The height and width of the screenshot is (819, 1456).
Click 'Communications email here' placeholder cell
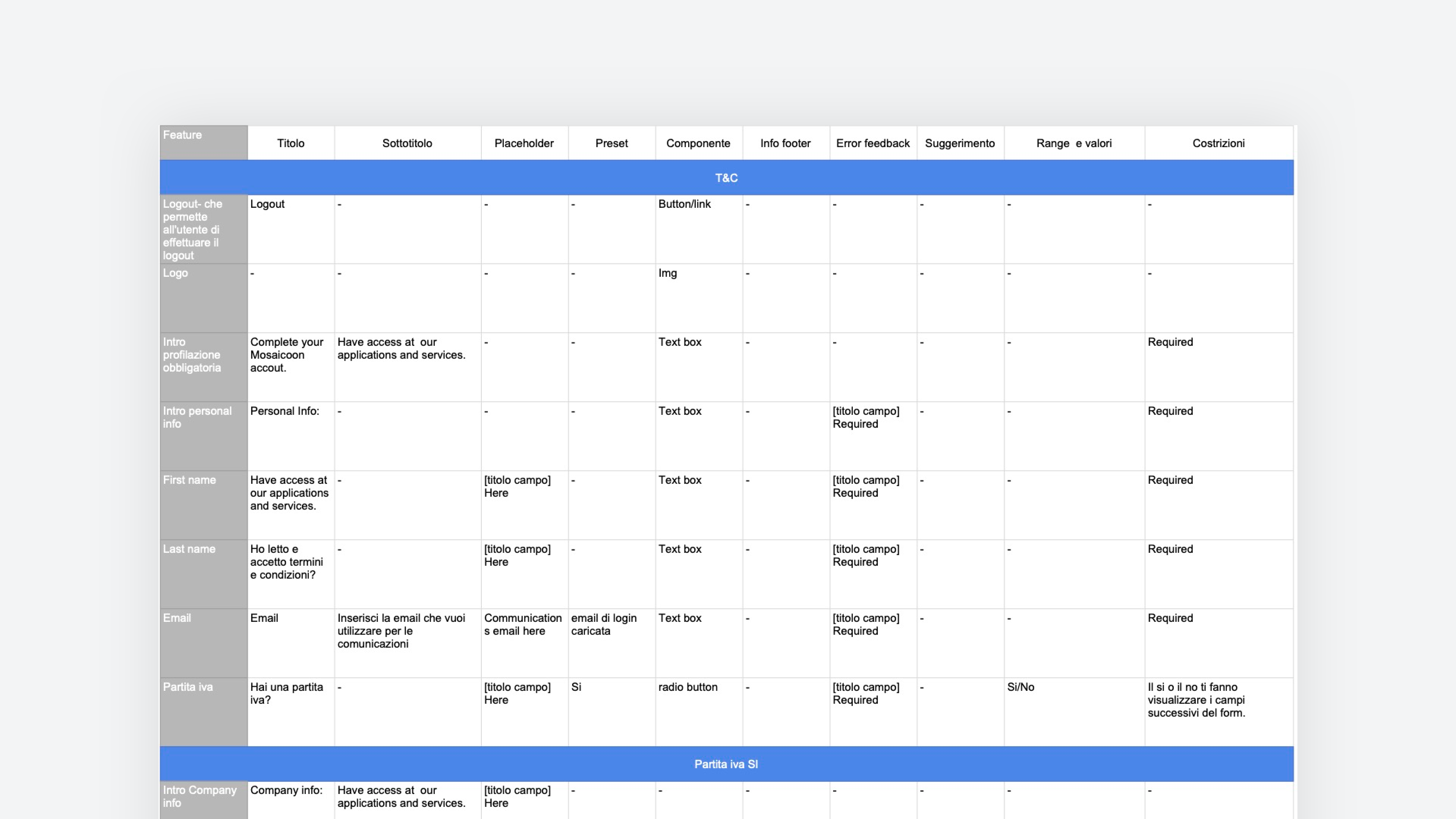coord(525,643)
